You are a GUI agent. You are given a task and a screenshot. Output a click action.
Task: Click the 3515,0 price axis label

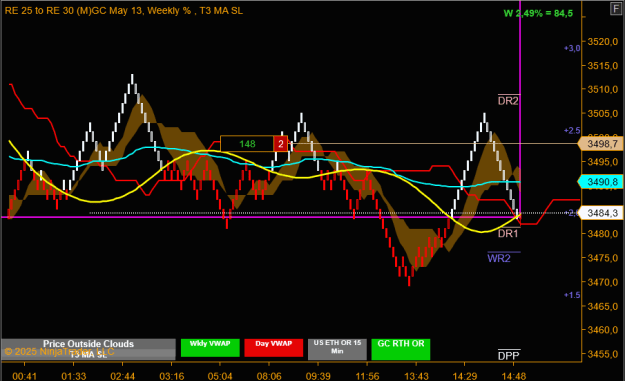point(603,65)
